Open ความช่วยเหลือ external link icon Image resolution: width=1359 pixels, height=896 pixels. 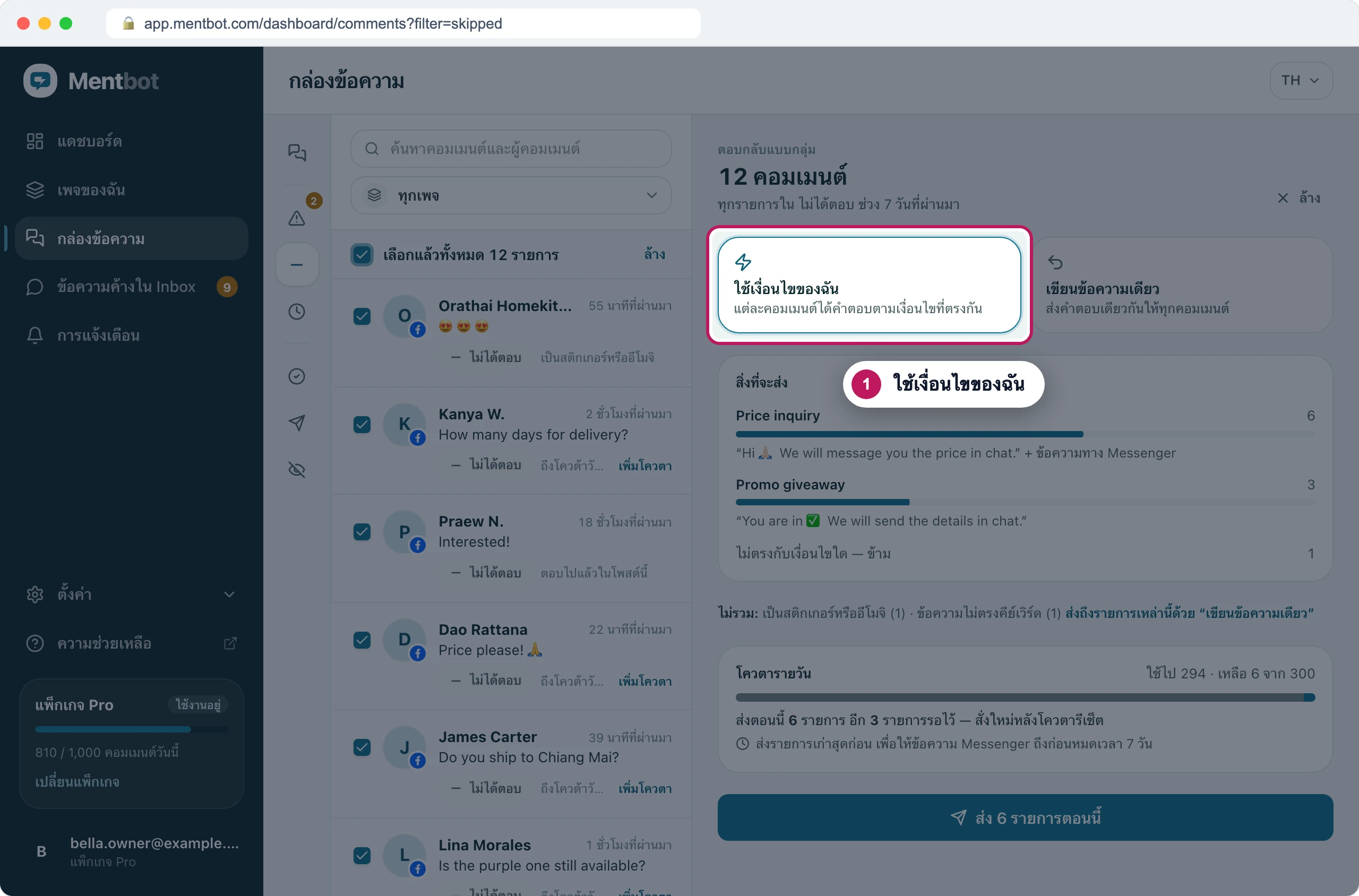[x=230, y=643]
